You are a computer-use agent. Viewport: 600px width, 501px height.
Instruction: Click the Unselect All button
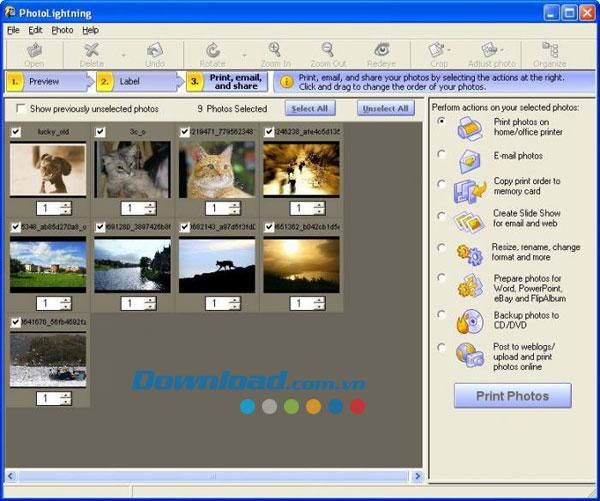pyautogui.click(x=386, y=108)
